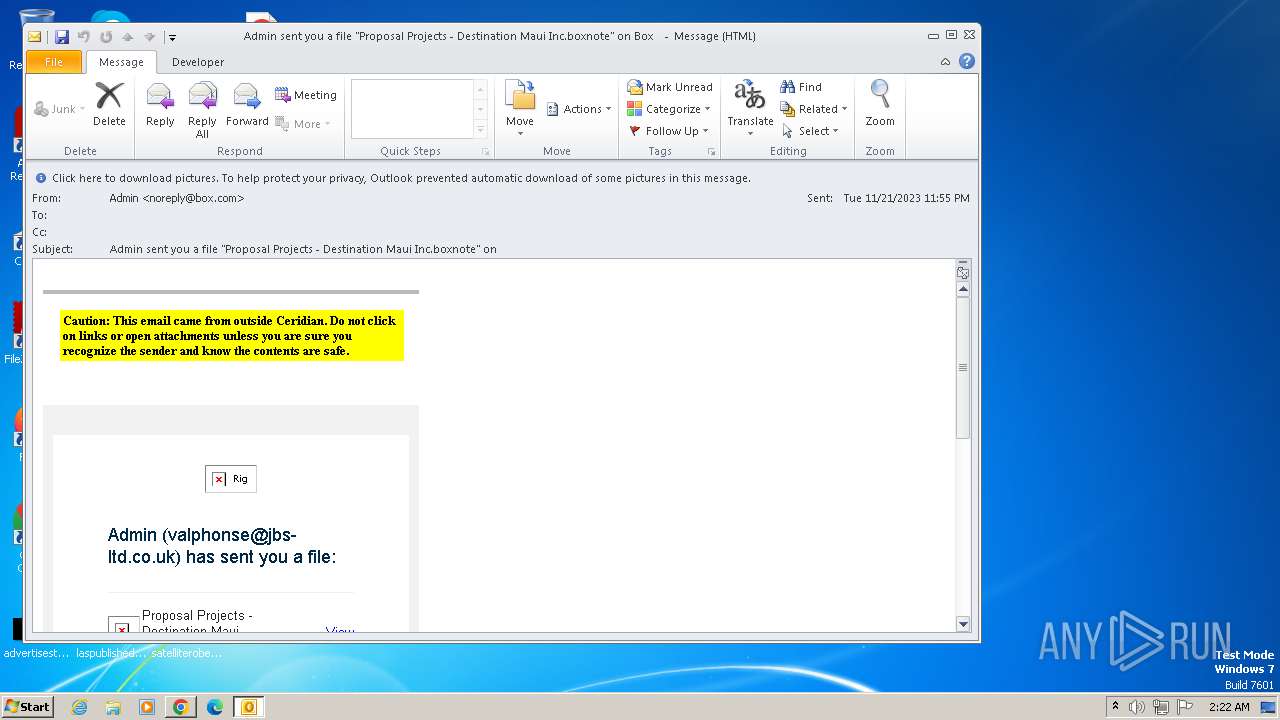1280x720 pixels.
Task: Open the More respond options dropdown
Action: (303, 124)
